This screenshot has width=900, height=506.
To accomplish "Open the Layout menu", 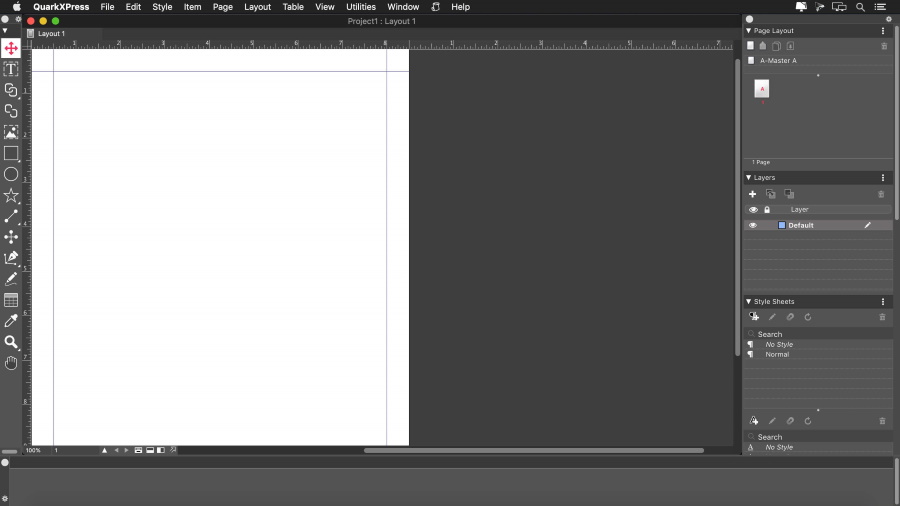I will coord(257,7).
